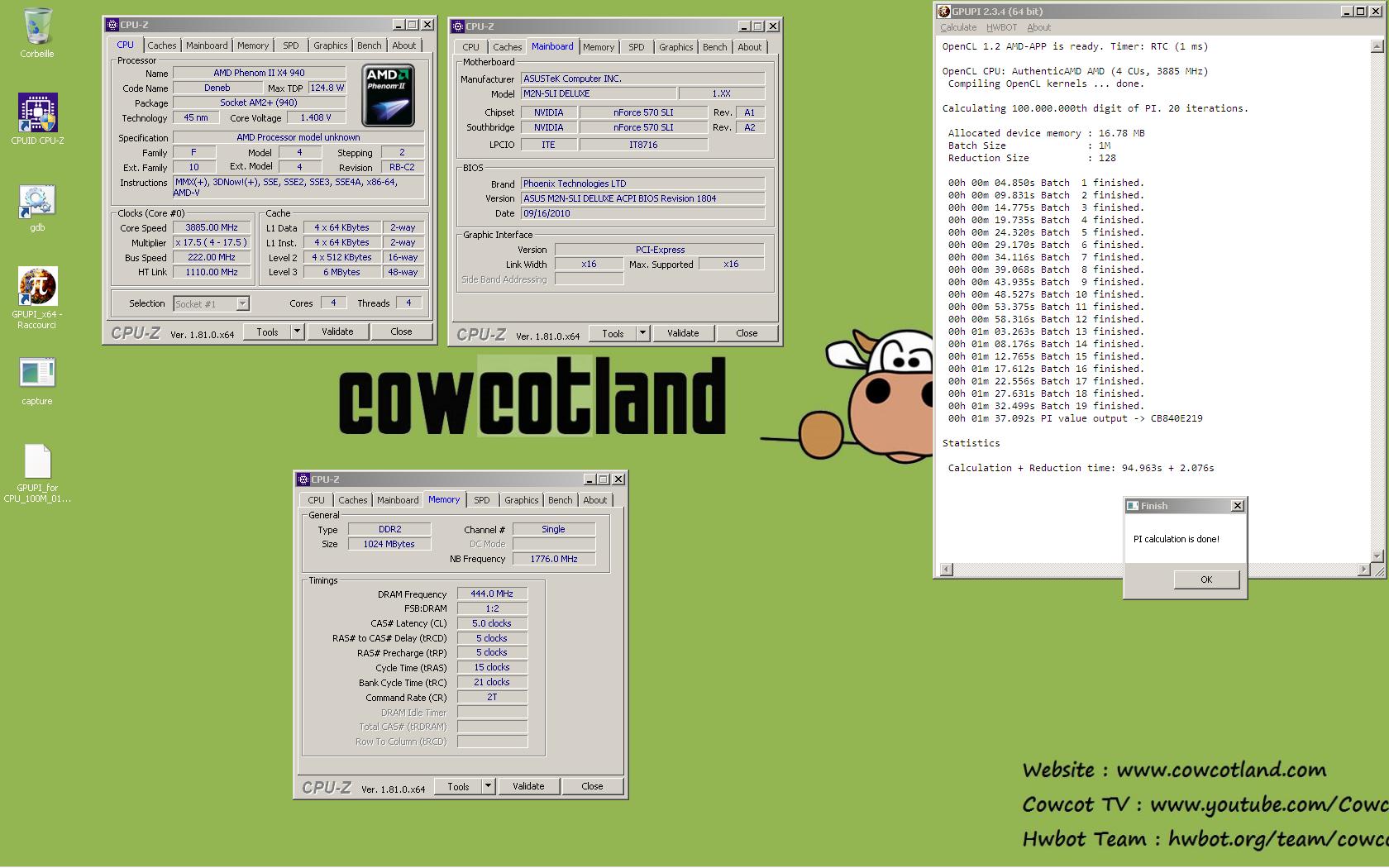The height and width of the screenshot is (868, 1389).
Task: Click OK in the Finish dialog
Action: click(x=1206, y=579)
